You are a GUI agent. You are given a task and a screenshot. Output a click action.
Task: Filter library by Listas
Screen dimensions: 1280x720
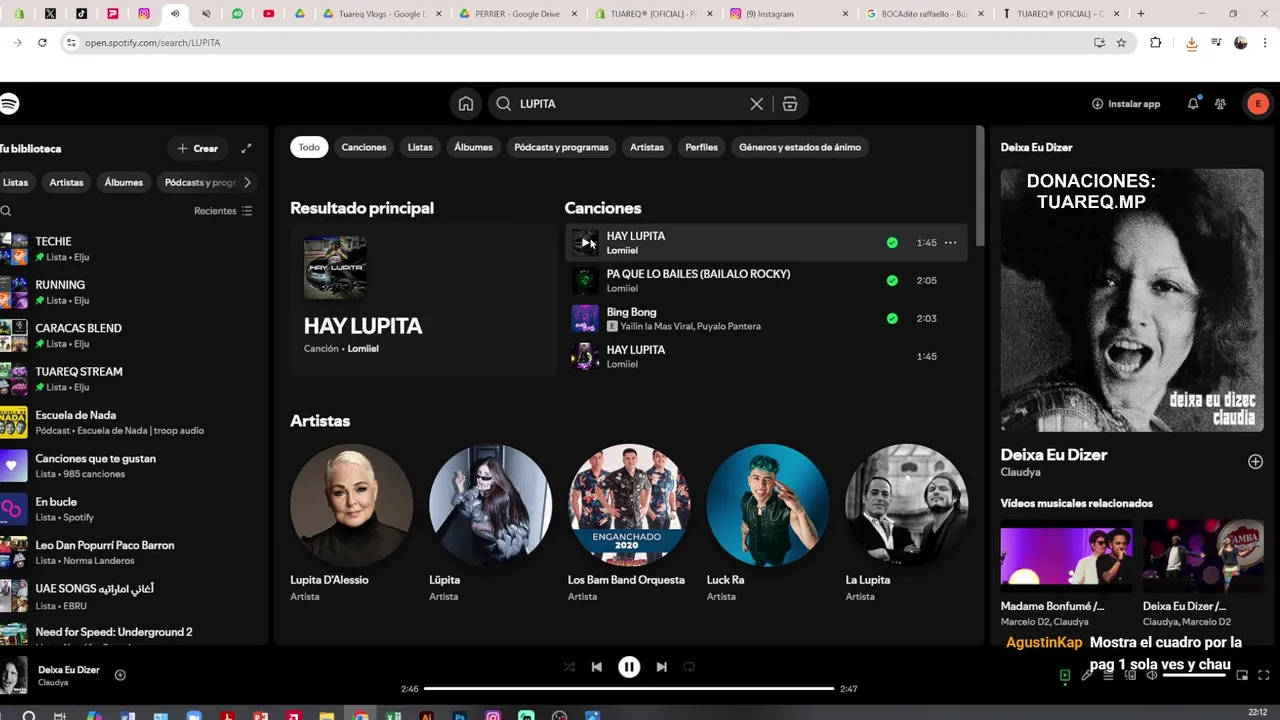pos(15,182)
